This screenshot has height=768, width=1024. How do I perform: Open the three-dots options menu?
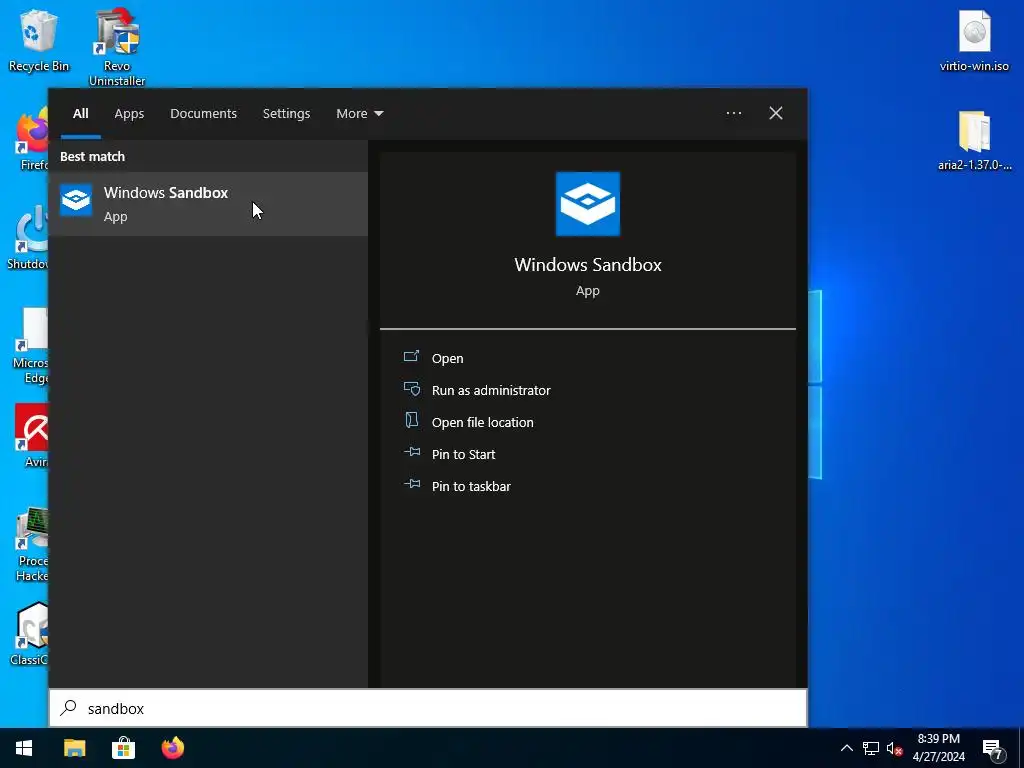click(733, 114)
